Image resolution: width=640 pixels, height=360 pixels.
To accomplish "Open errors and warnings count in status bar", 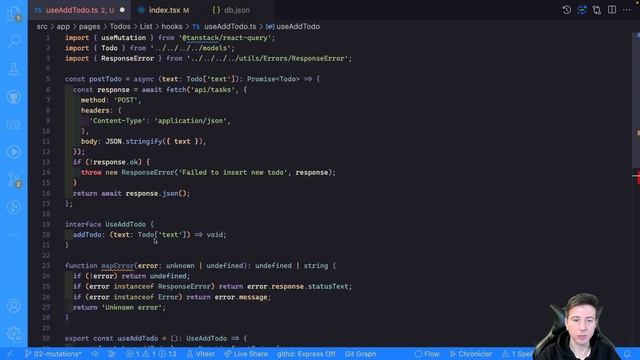I will click(151, 354).
